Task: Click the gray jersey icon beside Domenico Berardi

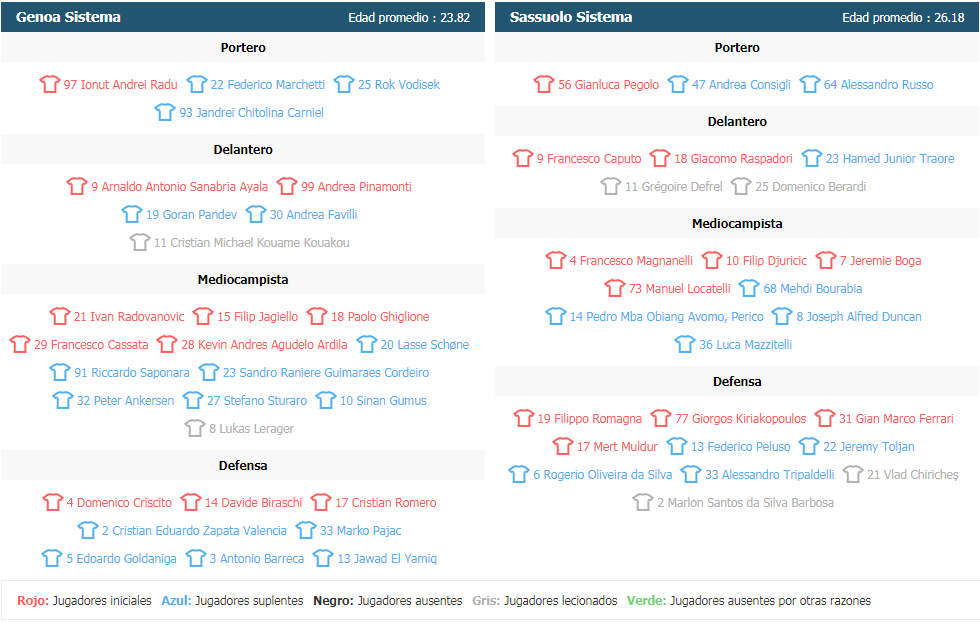Action: pos(741,186)
